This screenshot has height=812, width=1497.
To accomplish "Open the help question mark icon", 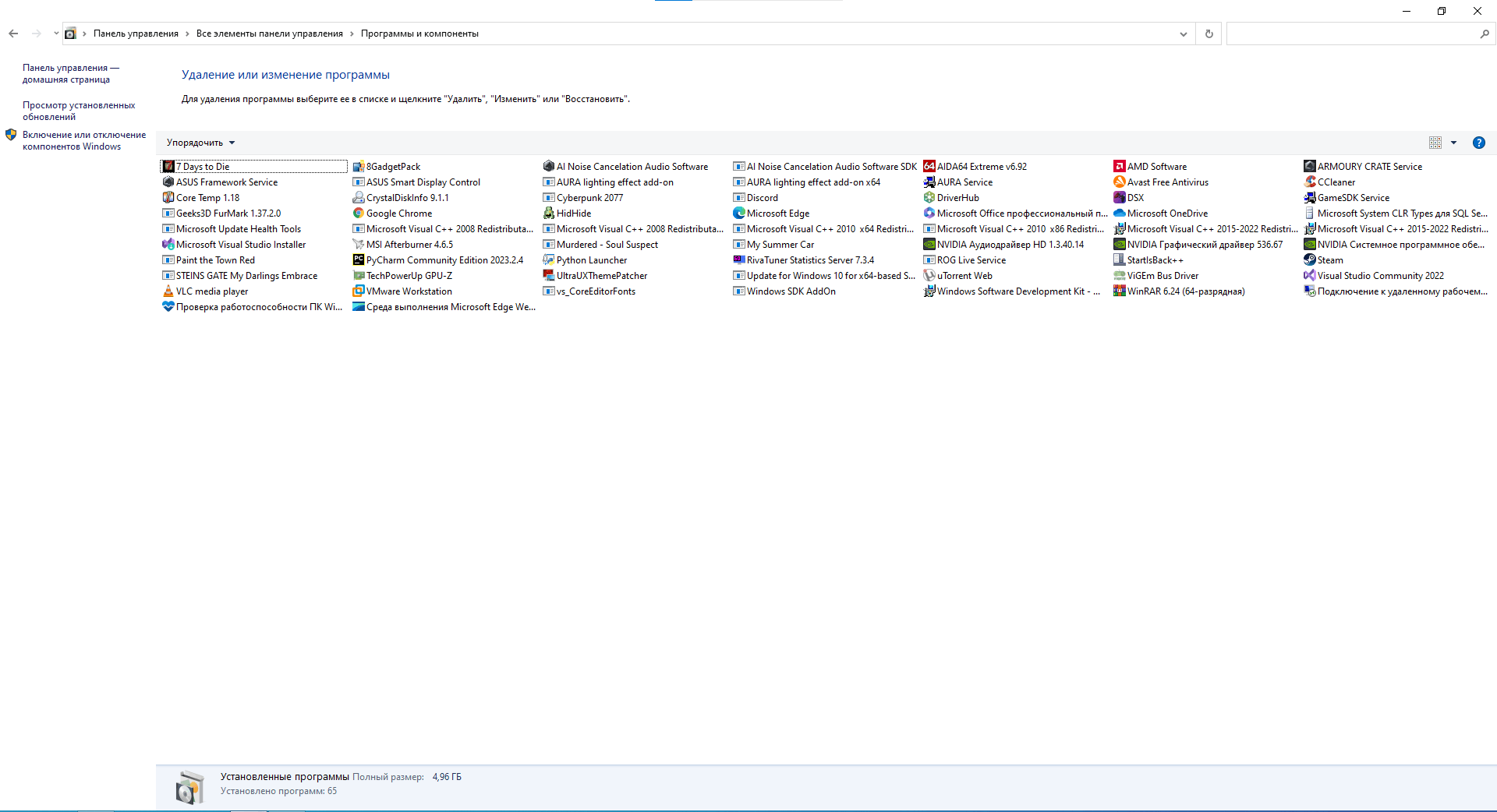I will coord(1479,143).
